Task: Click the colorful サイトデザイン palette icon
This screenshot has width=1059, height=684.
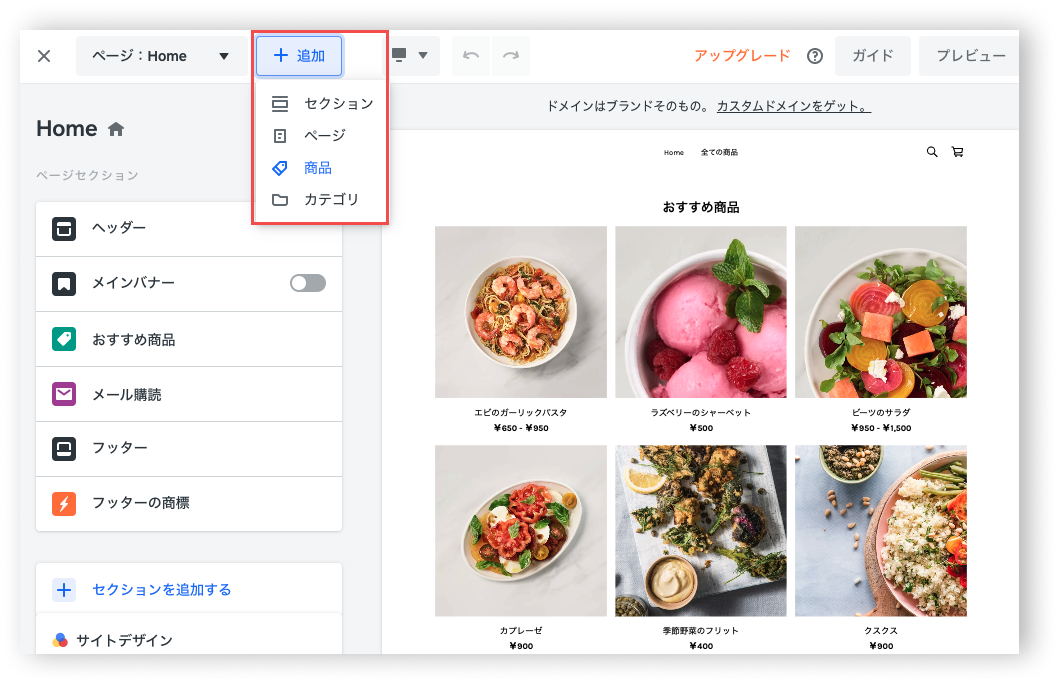Action: coord(60,640)
